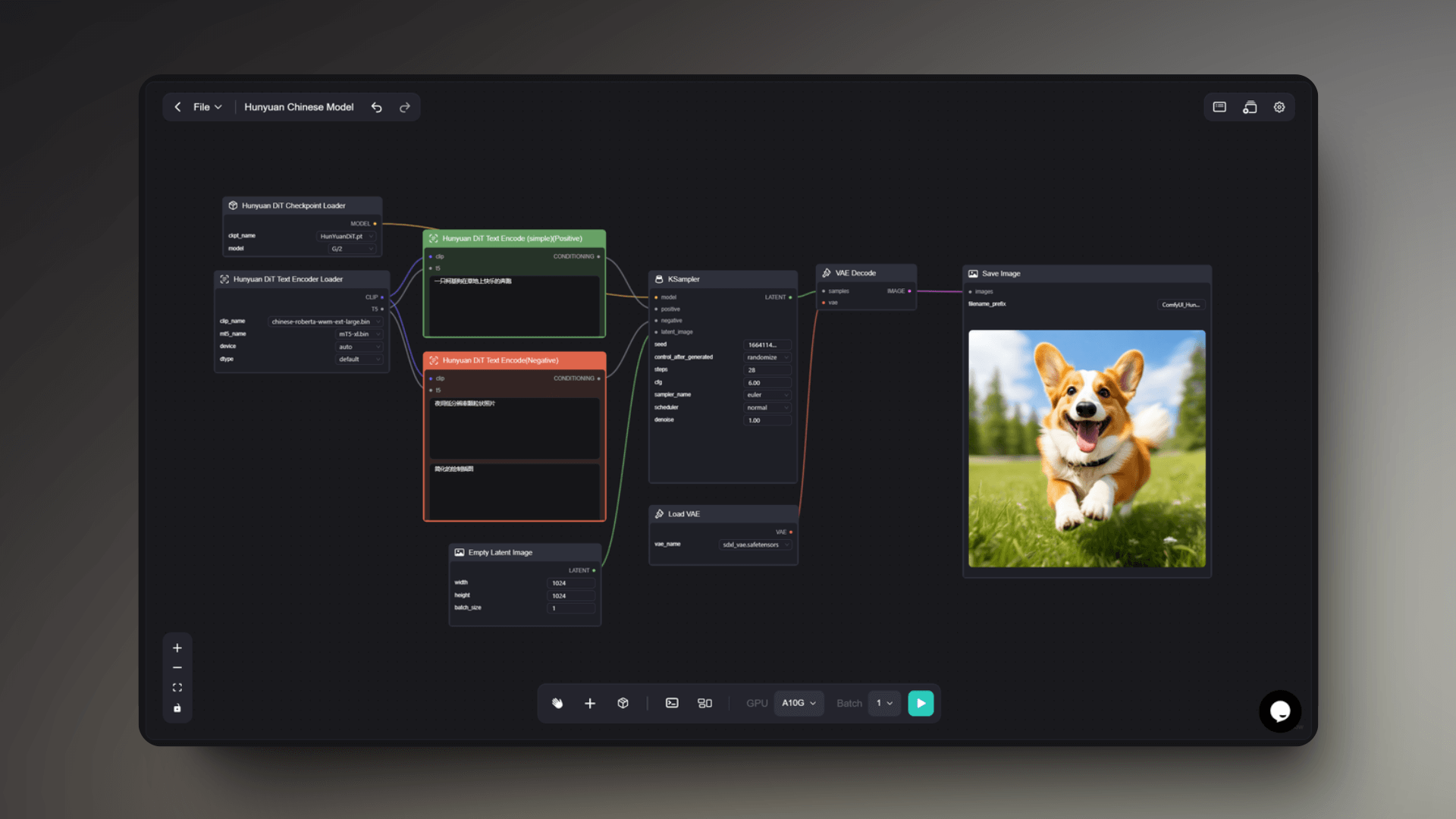Expand the GPU A10G dropdown

799,703
